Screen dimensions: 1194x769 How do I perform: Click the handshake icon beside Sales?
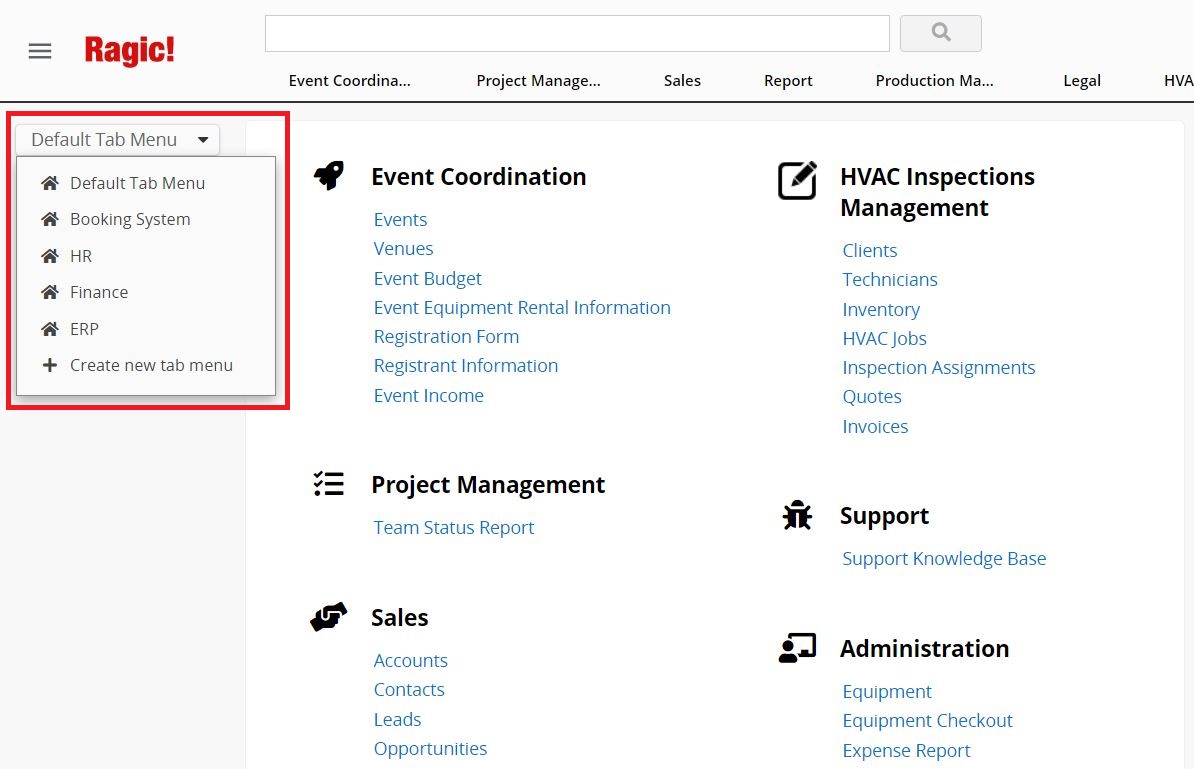(x=329, y=617)
